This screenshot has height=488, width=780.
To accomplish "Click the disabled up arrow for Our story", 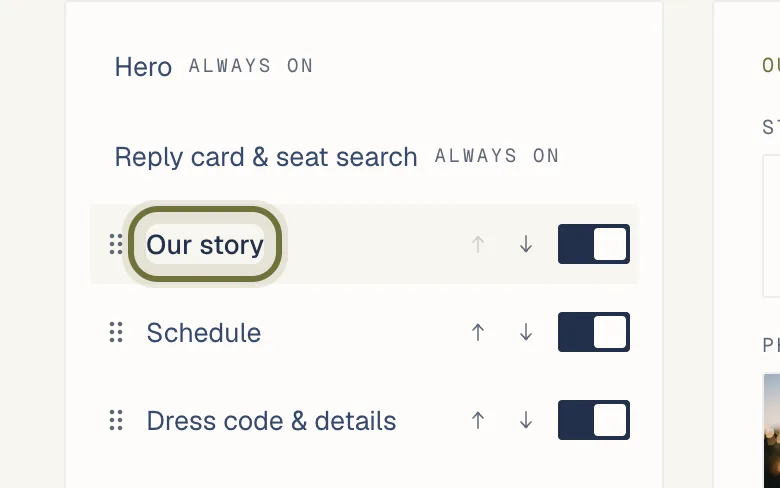I will click(478, 244).
